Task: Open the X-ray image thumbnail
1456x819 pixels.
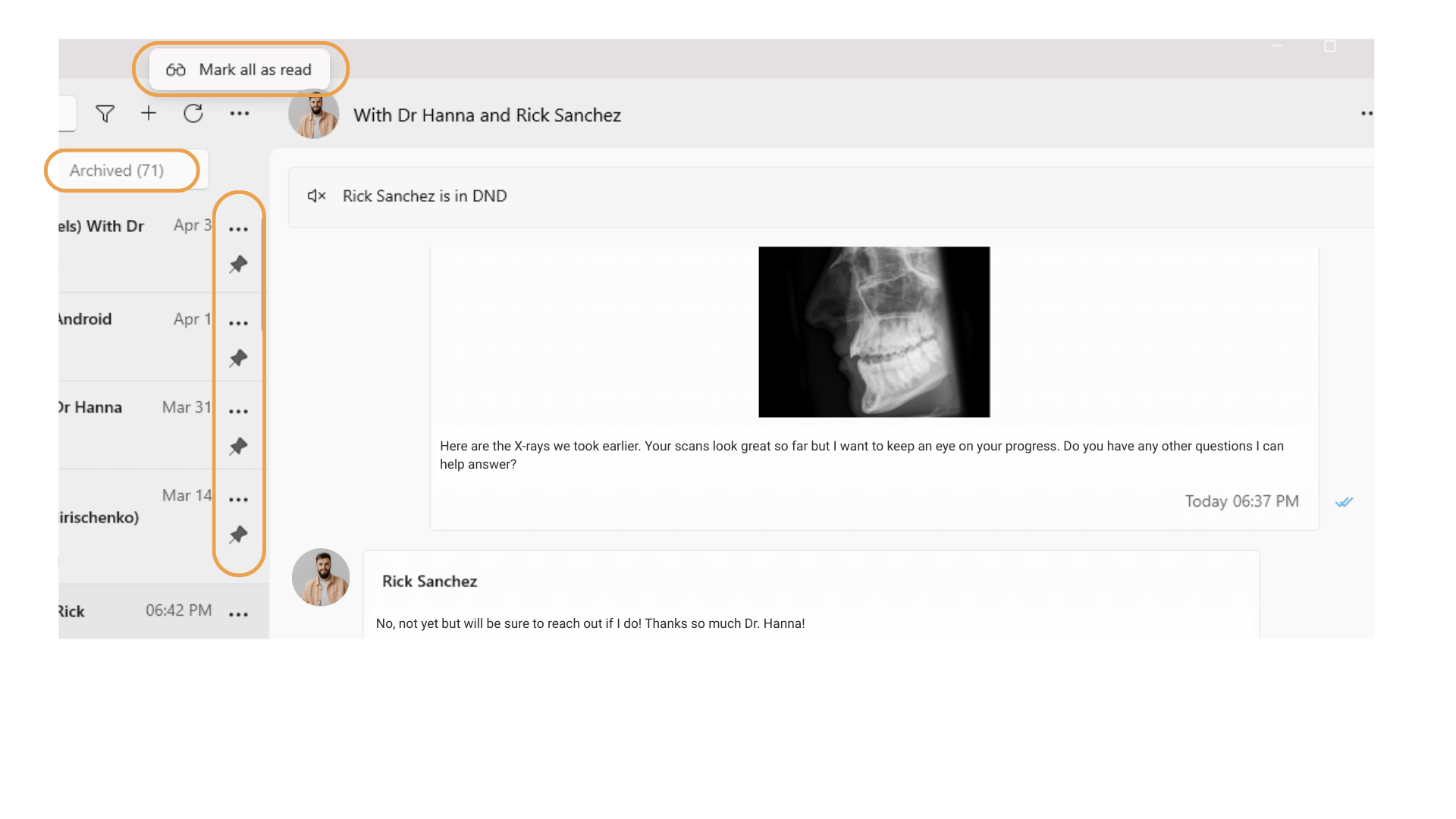Action: click(x=874, y=331)
